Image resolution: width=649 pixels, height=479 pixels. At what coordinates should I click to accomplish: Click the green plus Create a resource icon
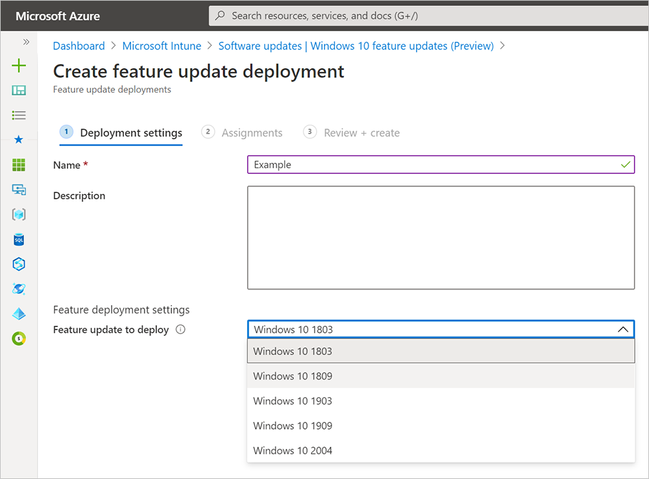coord(19,65)
